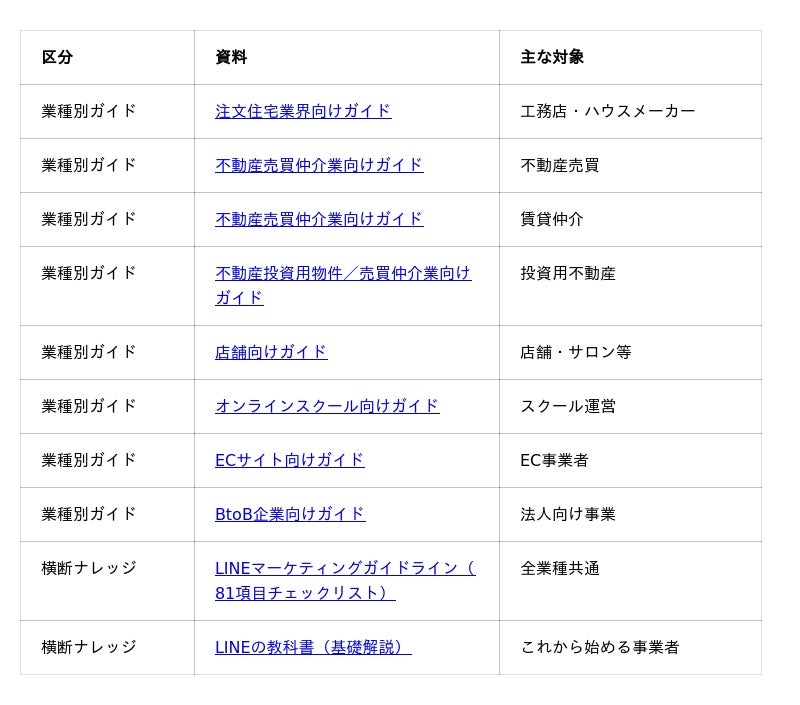
Task: Open 不動産売買仲介業向けガイド link for 不動産売買
Action: click(319, 165)
